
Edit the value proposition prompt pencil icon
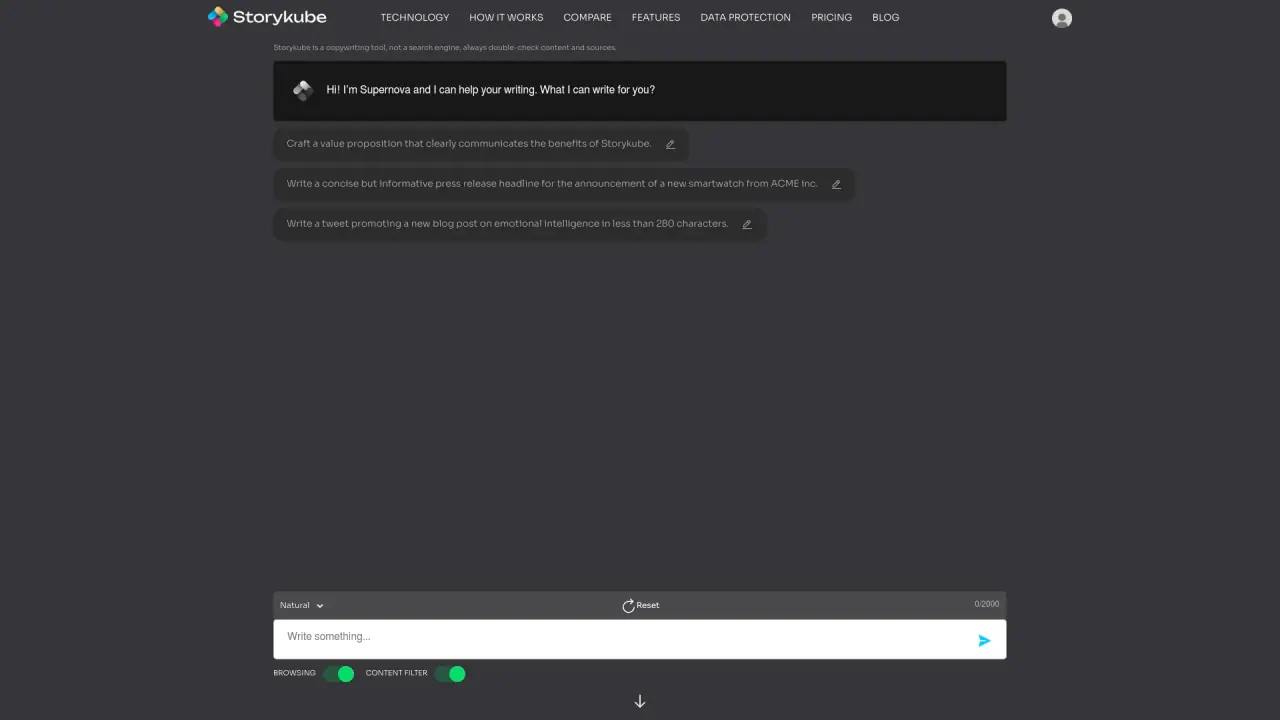click(x=670, y=144)
